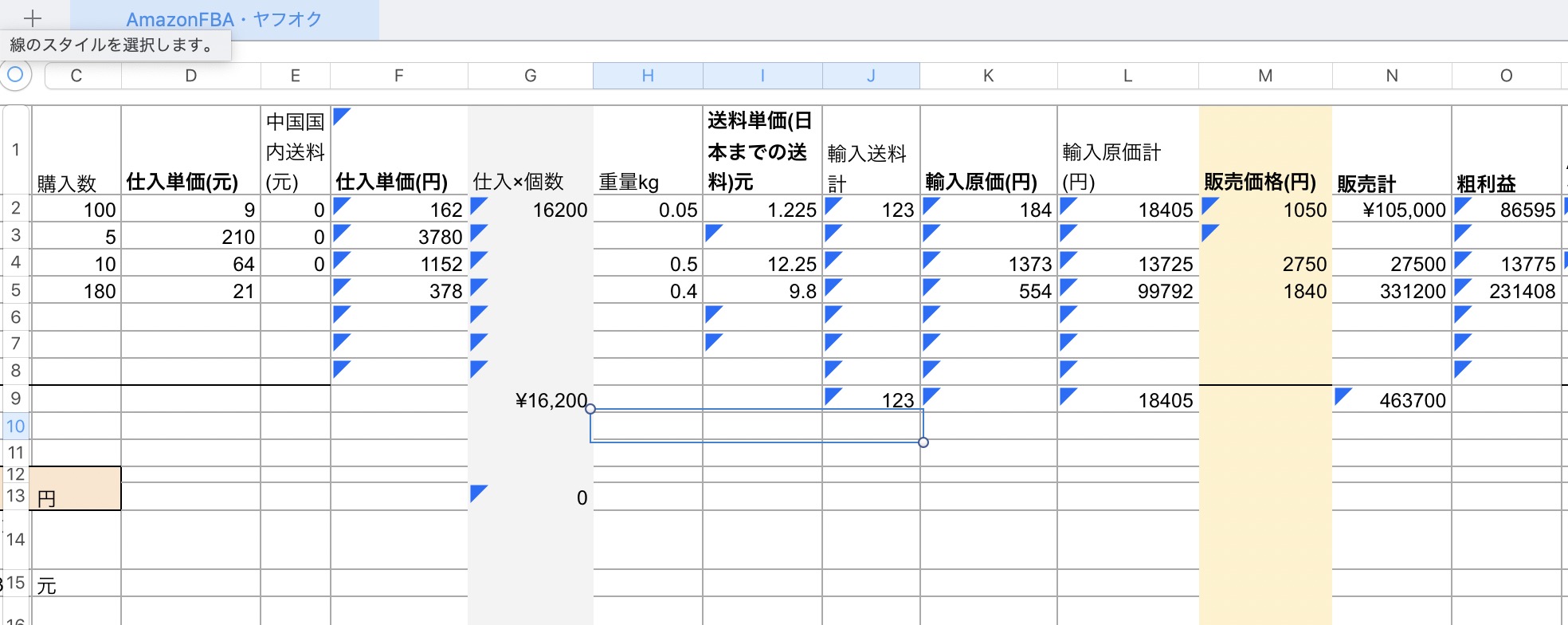
Task: Click the 輸入送料計 header cell
Action: (872, 150)
